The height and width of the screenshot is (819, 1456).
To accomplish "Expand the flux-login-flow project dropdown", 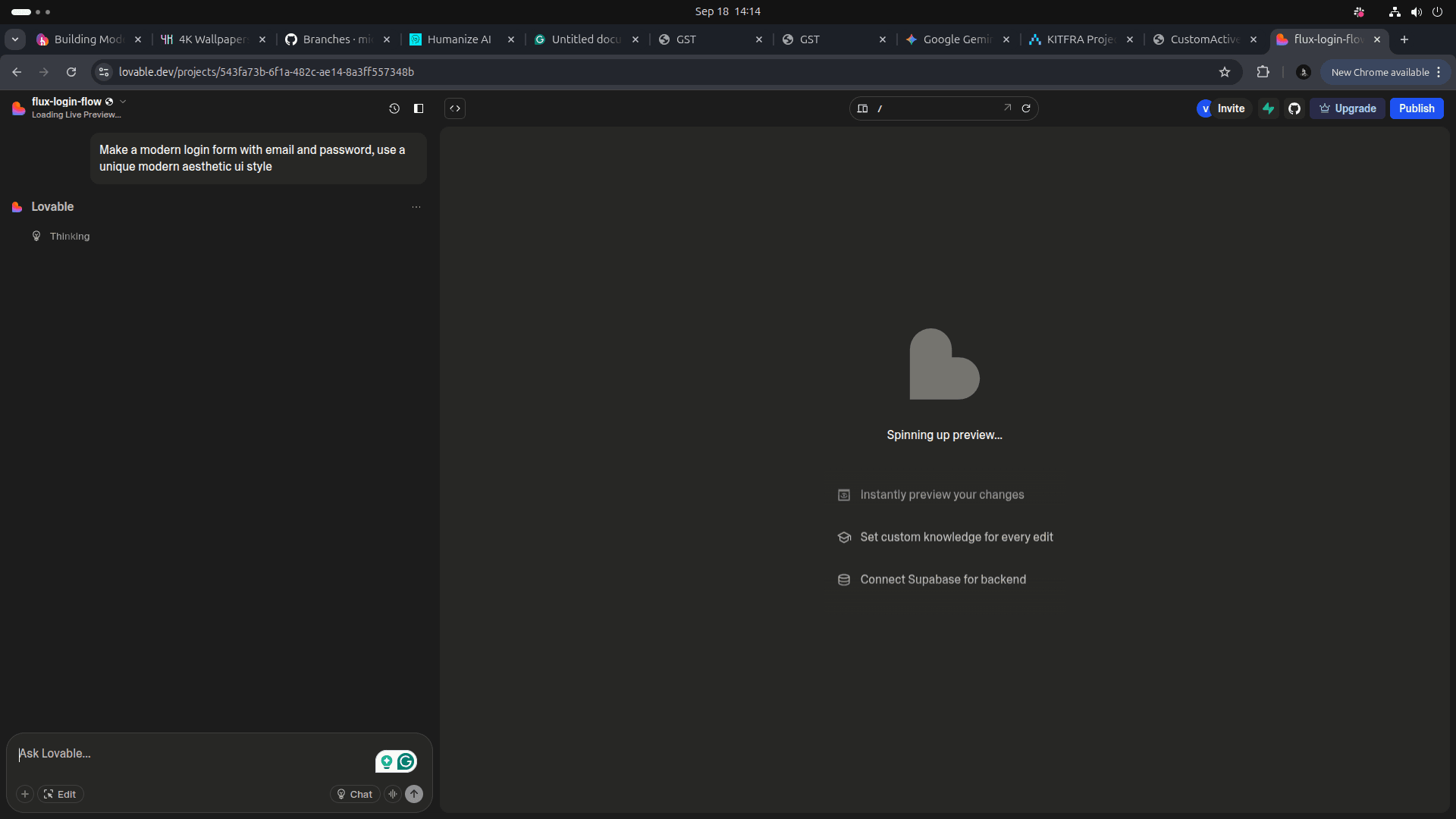I will (123, 102).
